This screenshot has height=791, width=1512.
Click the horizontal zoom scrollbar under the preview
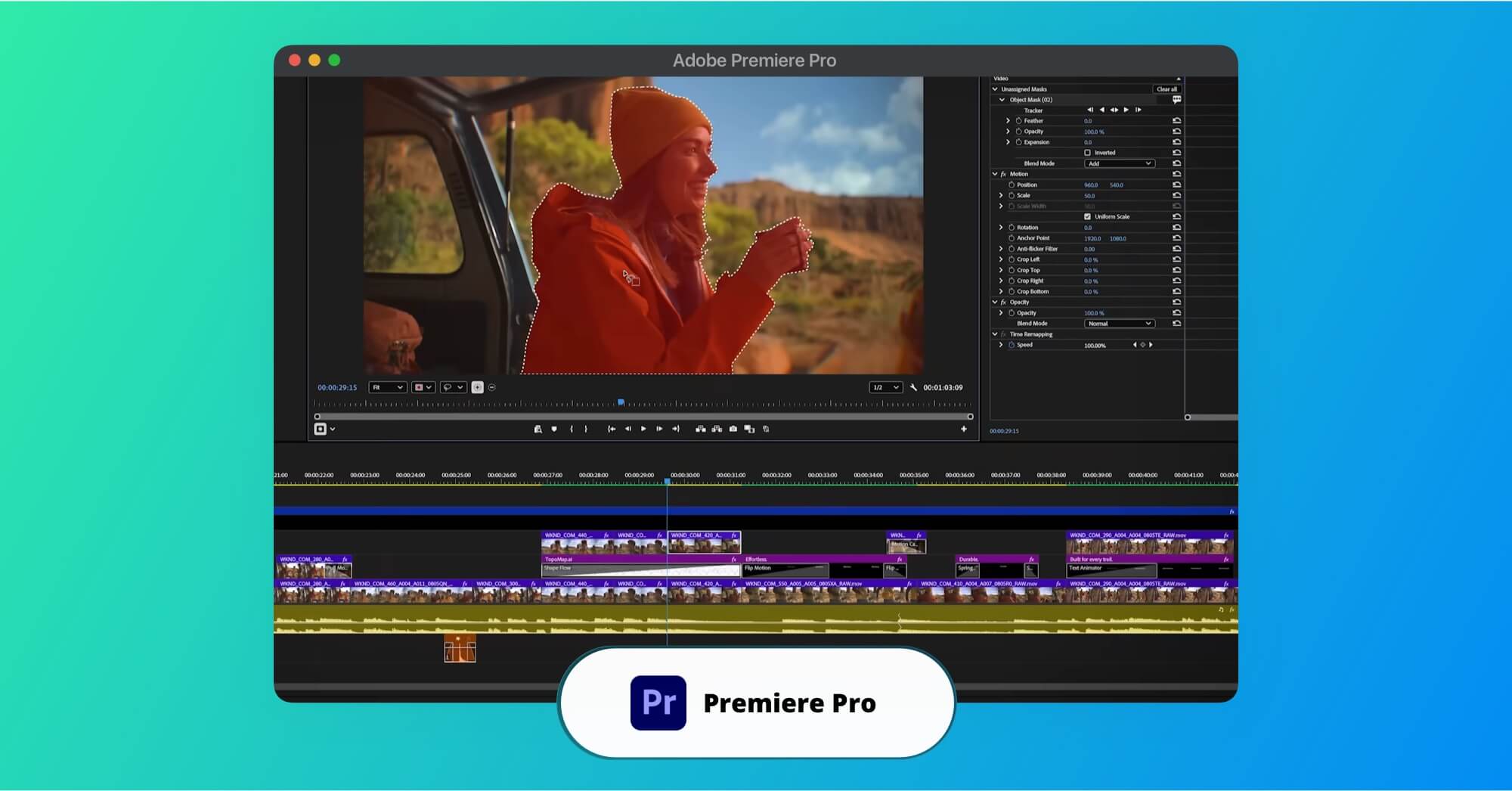643,416
